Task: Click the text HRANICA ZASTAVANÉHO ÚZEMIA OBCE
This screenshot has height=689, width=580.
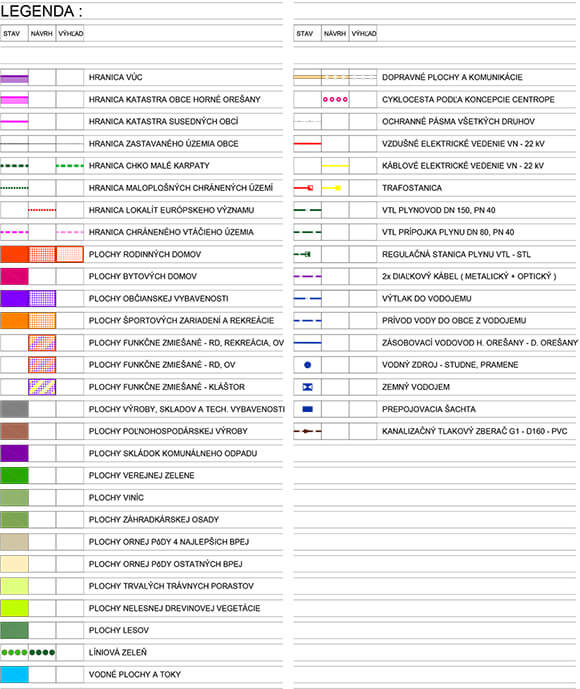Action: (x=163, y=144)
